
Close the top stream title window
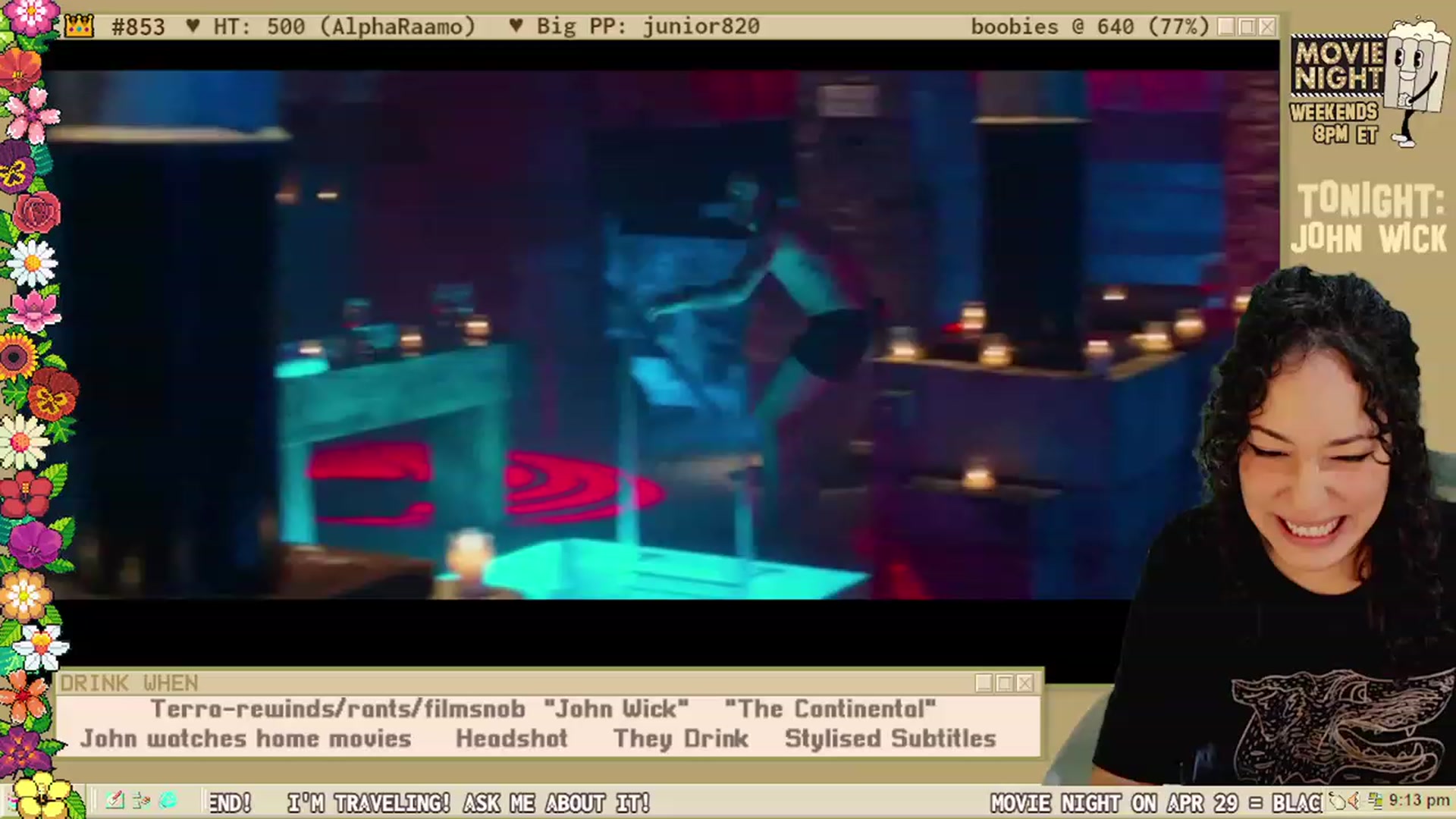point(1267,27)
